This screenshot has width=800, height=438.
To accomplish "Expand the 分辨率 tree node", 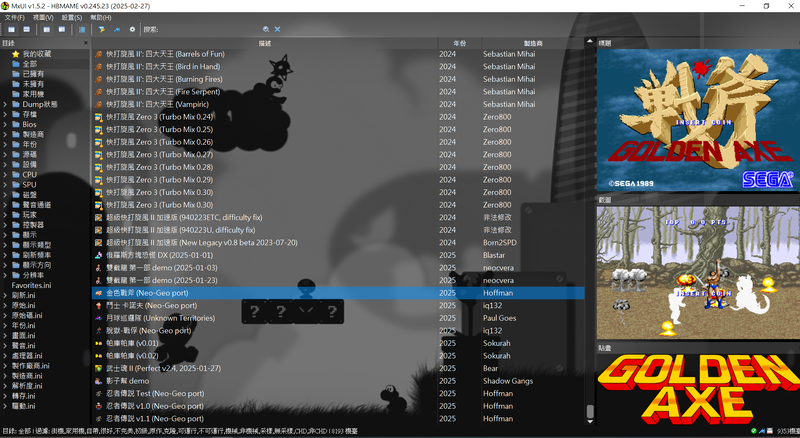I will pyautogui.click(x=5, y=275).
